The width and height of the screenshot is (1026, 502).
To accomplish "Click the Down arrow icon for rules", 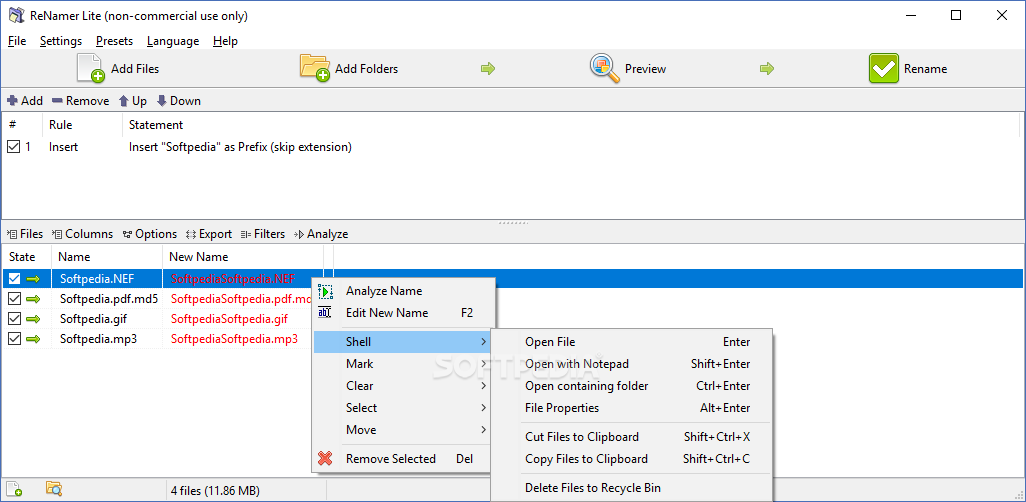I will pyautogui.click(x=162, y=101).
